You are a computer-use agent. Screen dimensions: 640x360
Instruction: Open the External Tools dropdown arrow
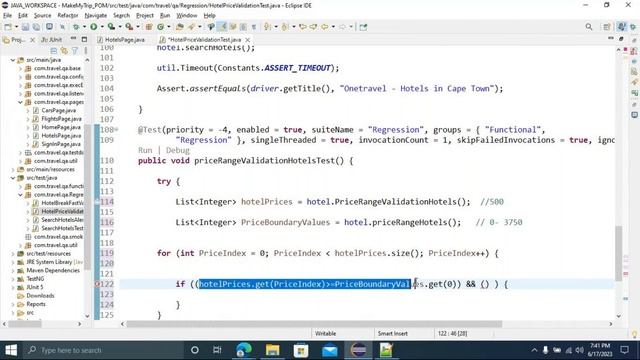138,27
